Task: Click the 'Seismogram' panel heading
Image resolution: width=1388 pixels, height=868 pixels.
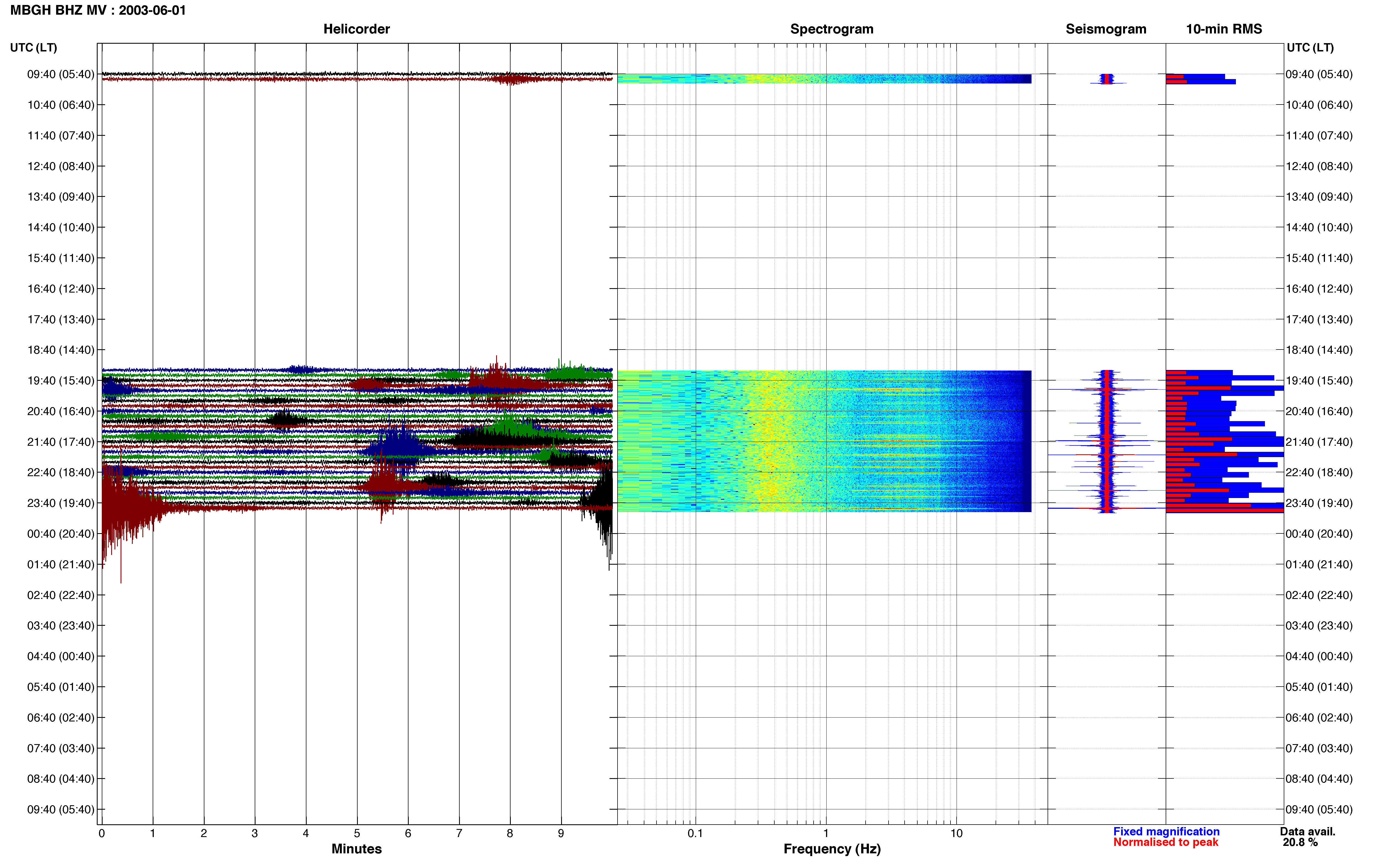Action: [1106, 29]
